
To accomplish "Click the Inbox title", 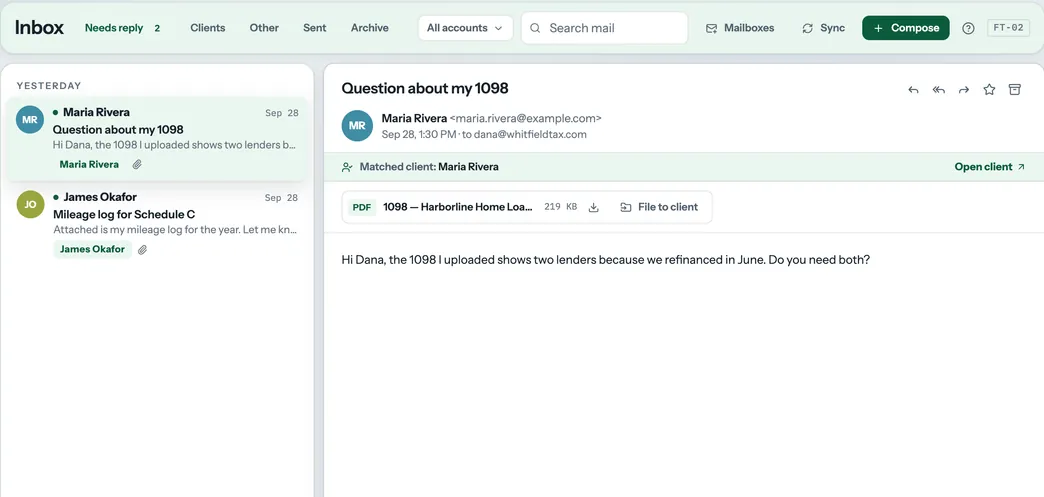I will (39, 28).
